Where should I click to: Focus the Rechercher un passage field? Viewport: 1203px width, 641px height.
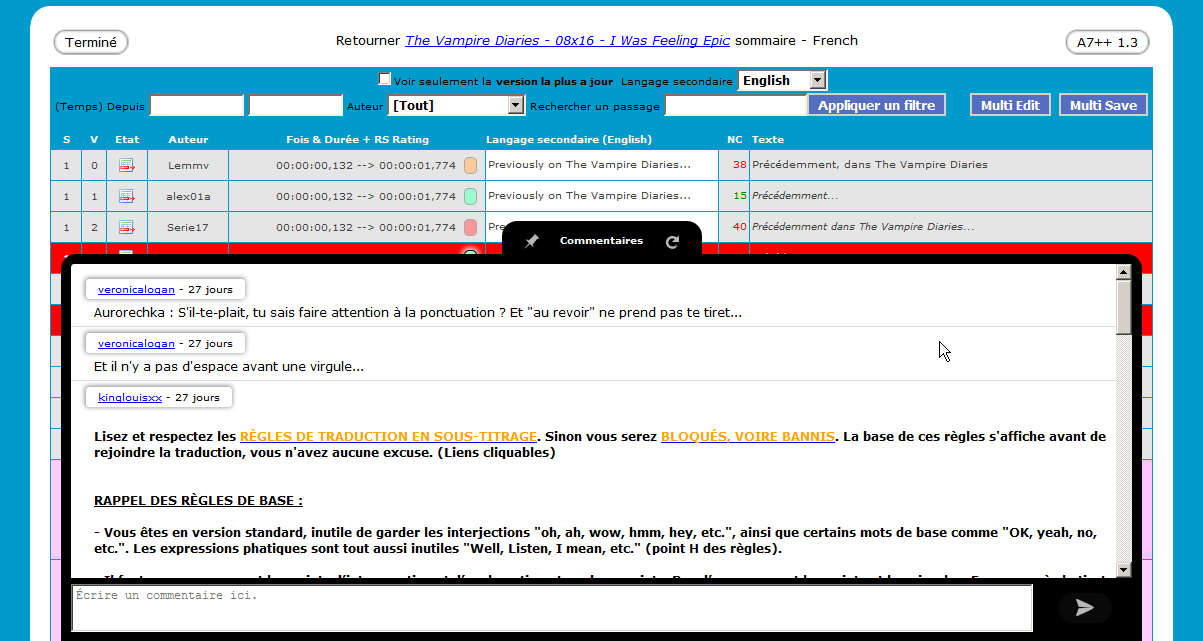click(736, 105)
